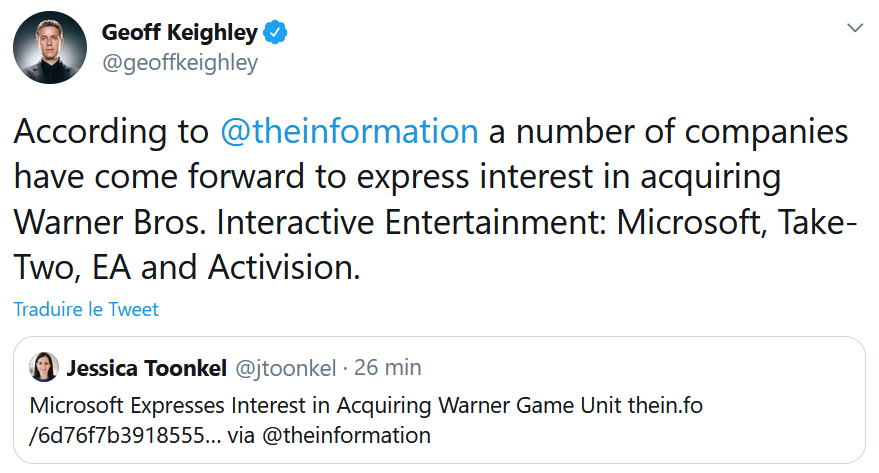Click the blue verified badge
This screenshot has width=879, height=473.
(x=275, y=33)
